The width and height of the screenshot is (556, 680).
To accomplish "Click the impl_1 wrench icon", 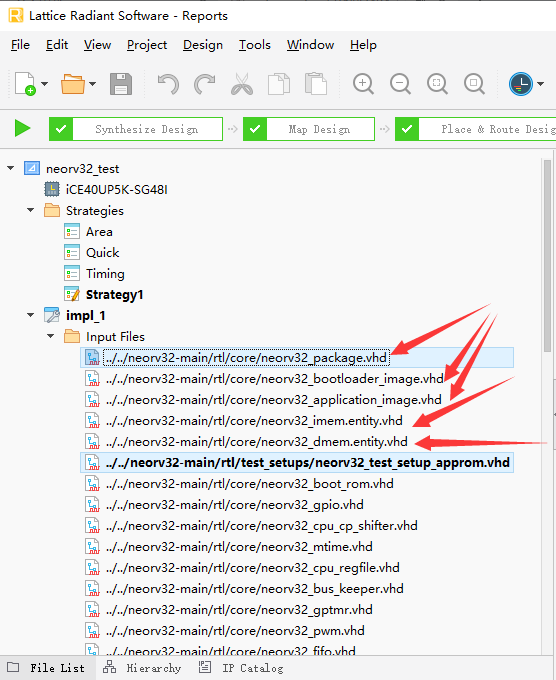I will click(x=52, y=315).
